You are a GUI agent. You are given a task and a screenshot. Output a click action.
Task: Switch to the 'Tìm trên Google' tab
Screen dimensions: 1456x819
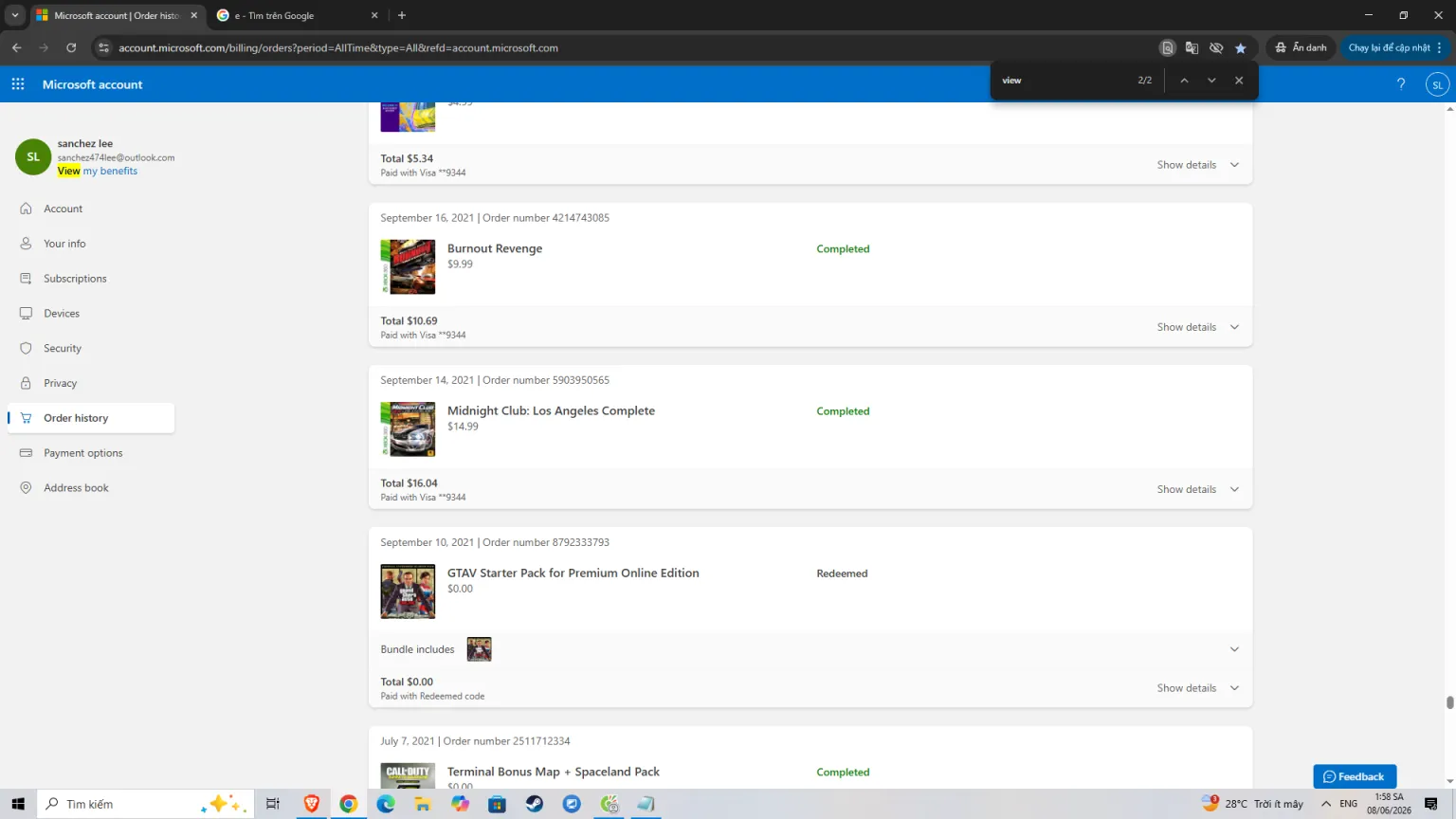(297, 15)
